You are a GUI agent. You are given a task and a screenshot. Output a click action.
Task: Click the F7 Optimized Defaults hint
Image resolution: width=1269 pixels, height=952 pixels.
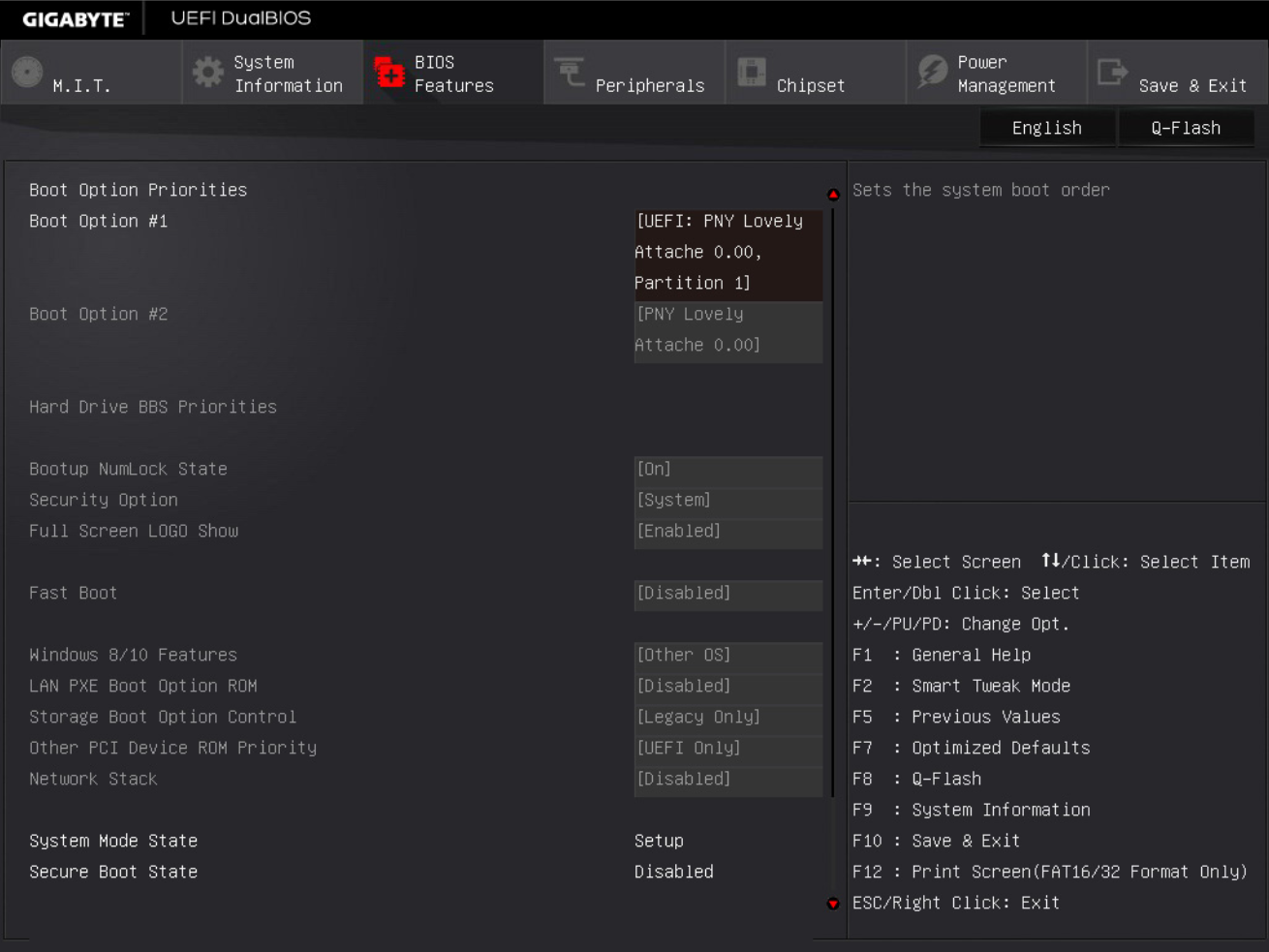point(972,748)
